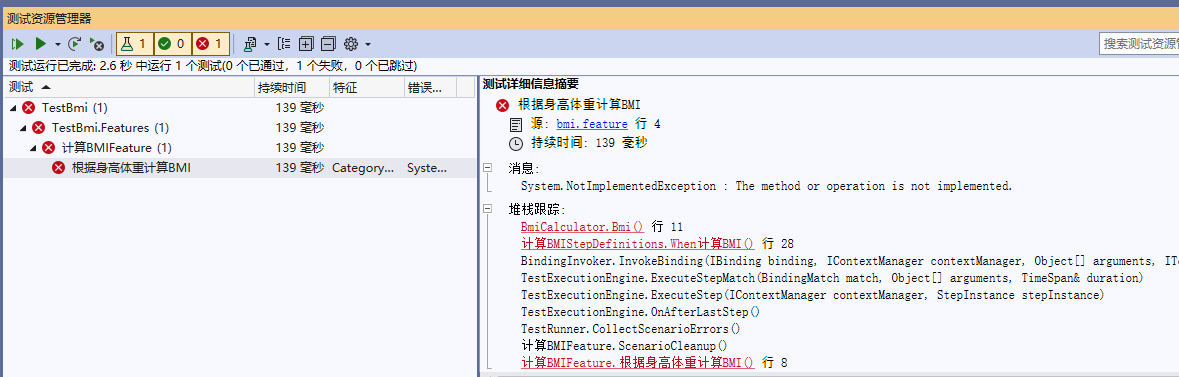Toggle the failed tests filter showing 1
Viewport: 1179px width, 377px height.
[211, 44]
